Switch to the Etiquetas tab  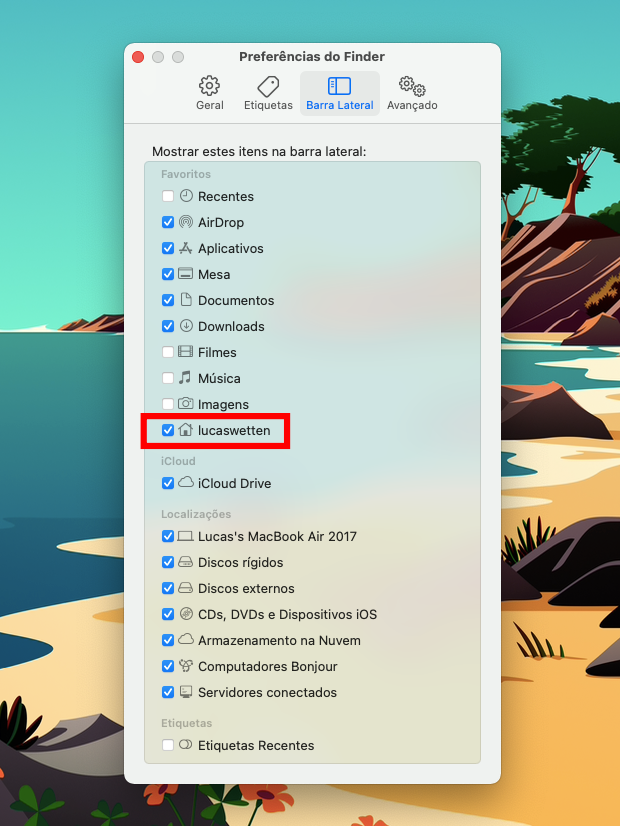point(268,93)
